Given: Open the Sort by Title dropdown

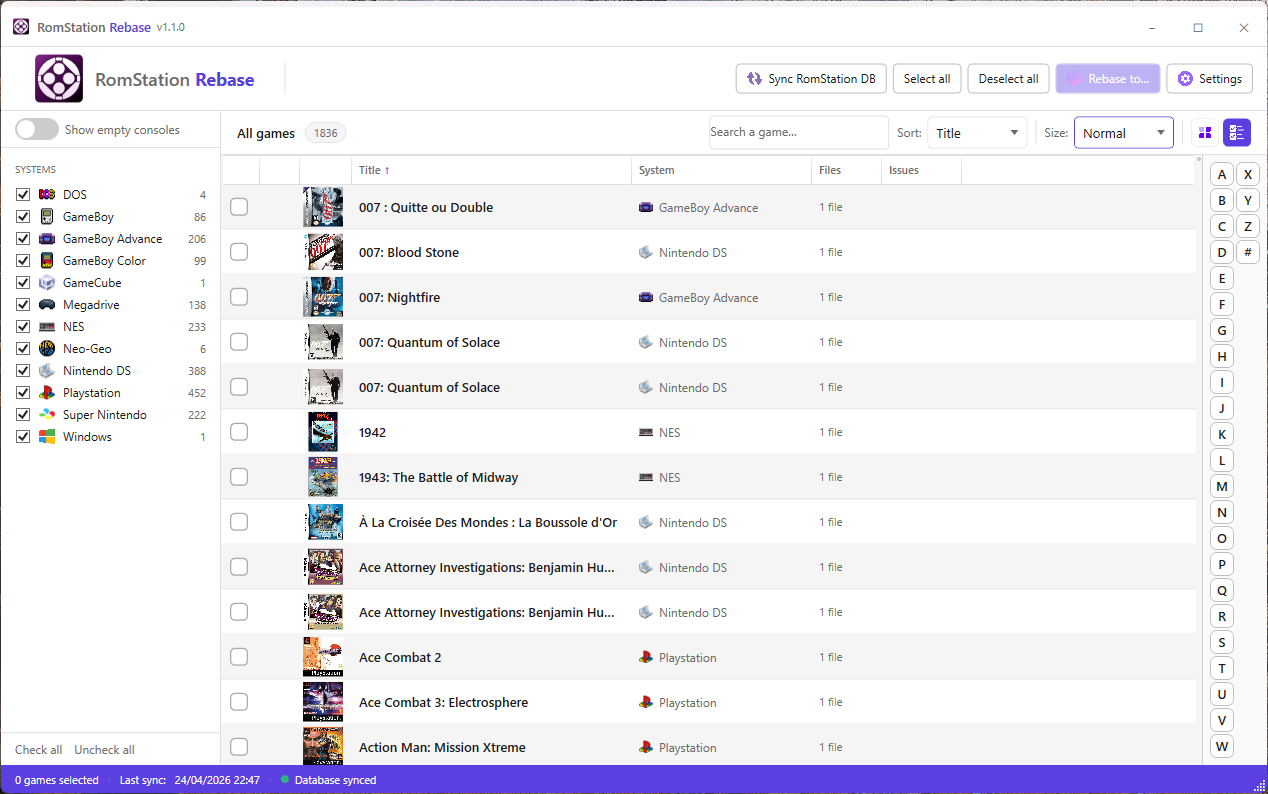Looking at the screenshot, I should (x=976, y=133).
